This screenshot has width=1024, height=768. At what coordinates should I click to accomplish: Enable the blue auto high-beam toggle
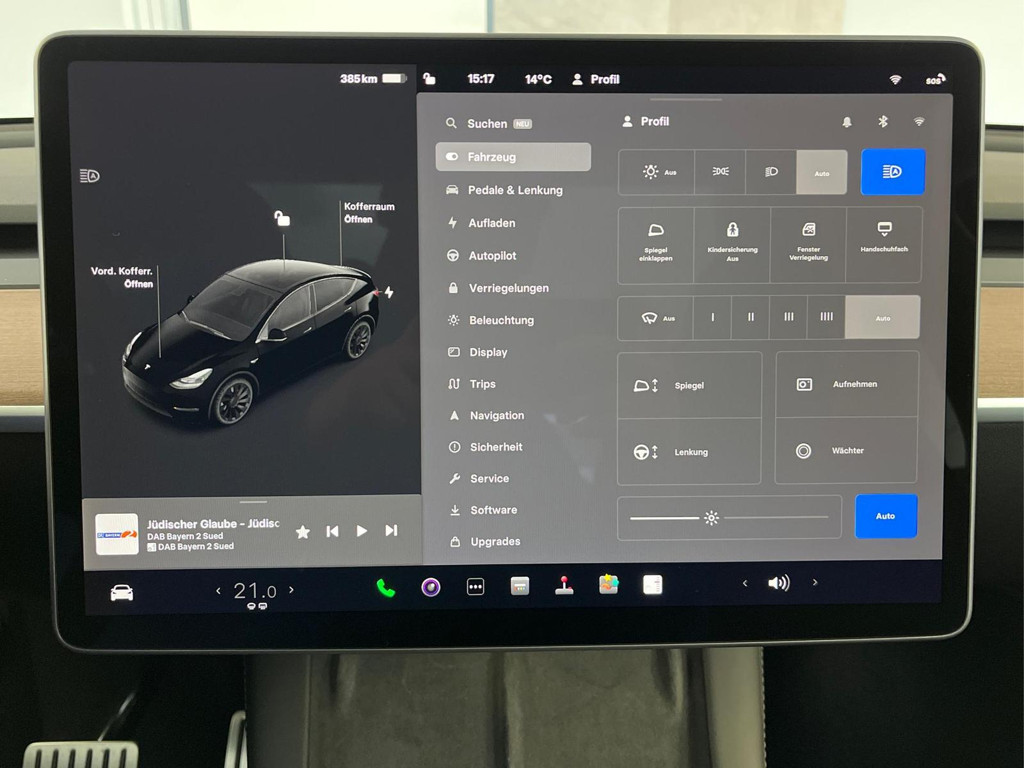click(892, 171)
